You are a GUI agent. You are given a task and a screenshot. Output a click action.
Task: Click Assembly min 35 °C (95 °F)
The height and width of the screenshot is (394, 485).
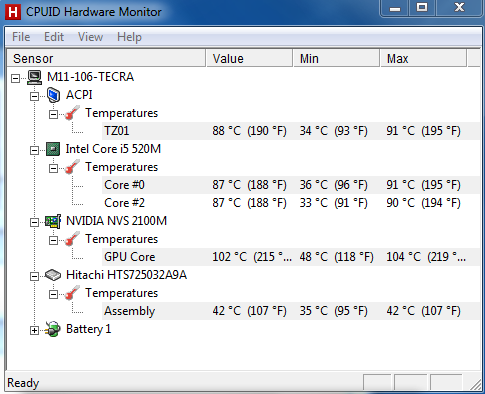pos(333,311)
